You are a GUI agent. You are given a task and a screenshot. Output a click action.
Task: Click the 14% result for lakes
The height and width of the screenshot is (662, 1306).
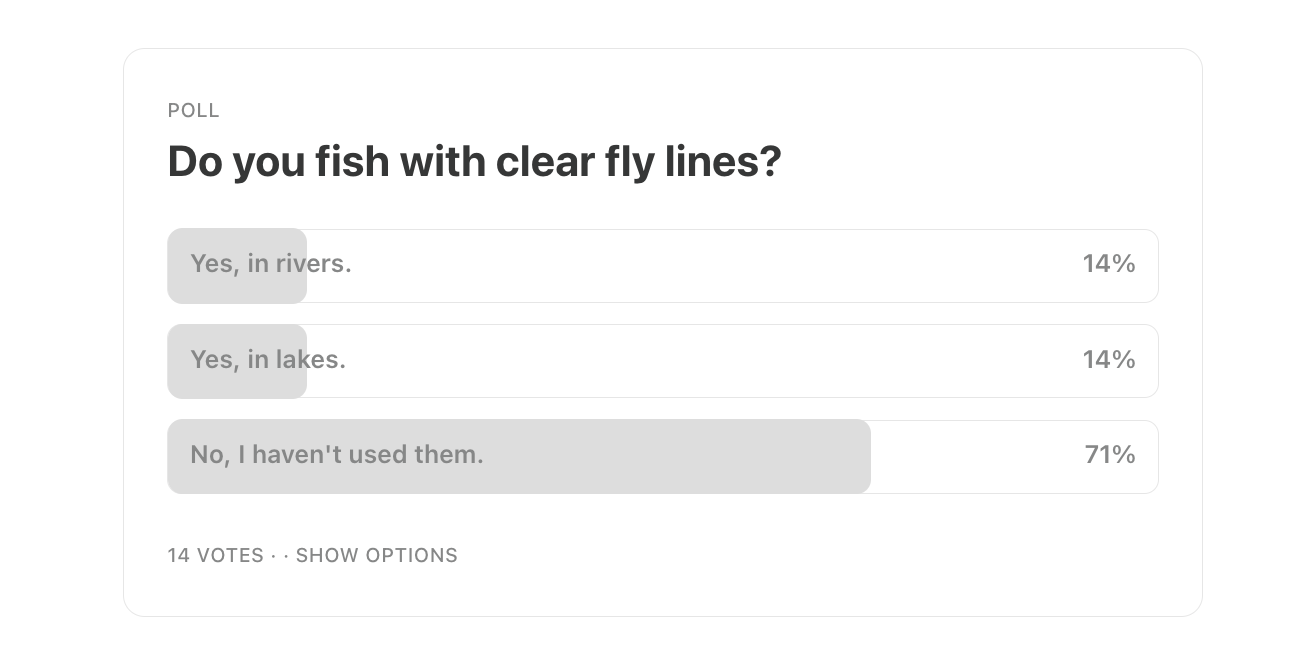(1108, 360)
